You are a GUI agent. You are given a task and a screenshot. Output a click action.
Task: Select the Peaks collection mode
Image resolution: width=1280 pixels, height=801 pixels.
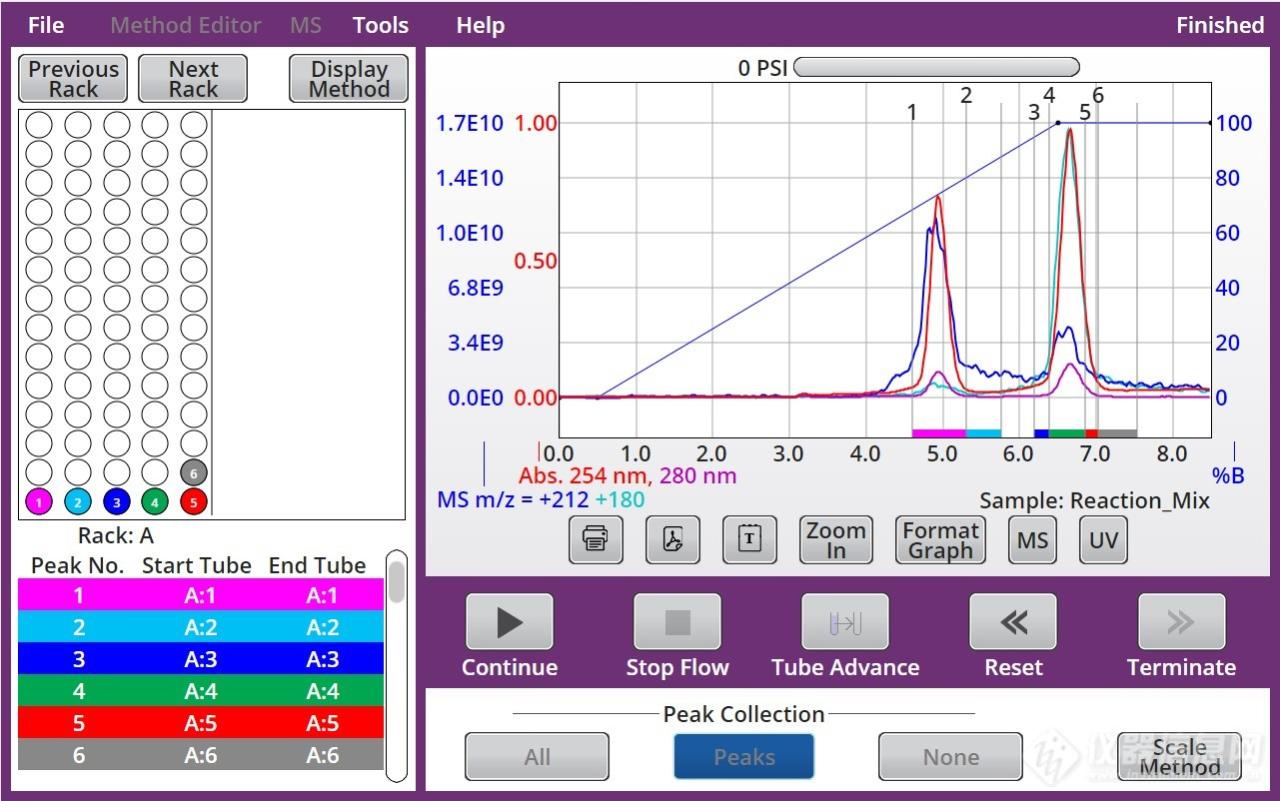pos(744,757)
